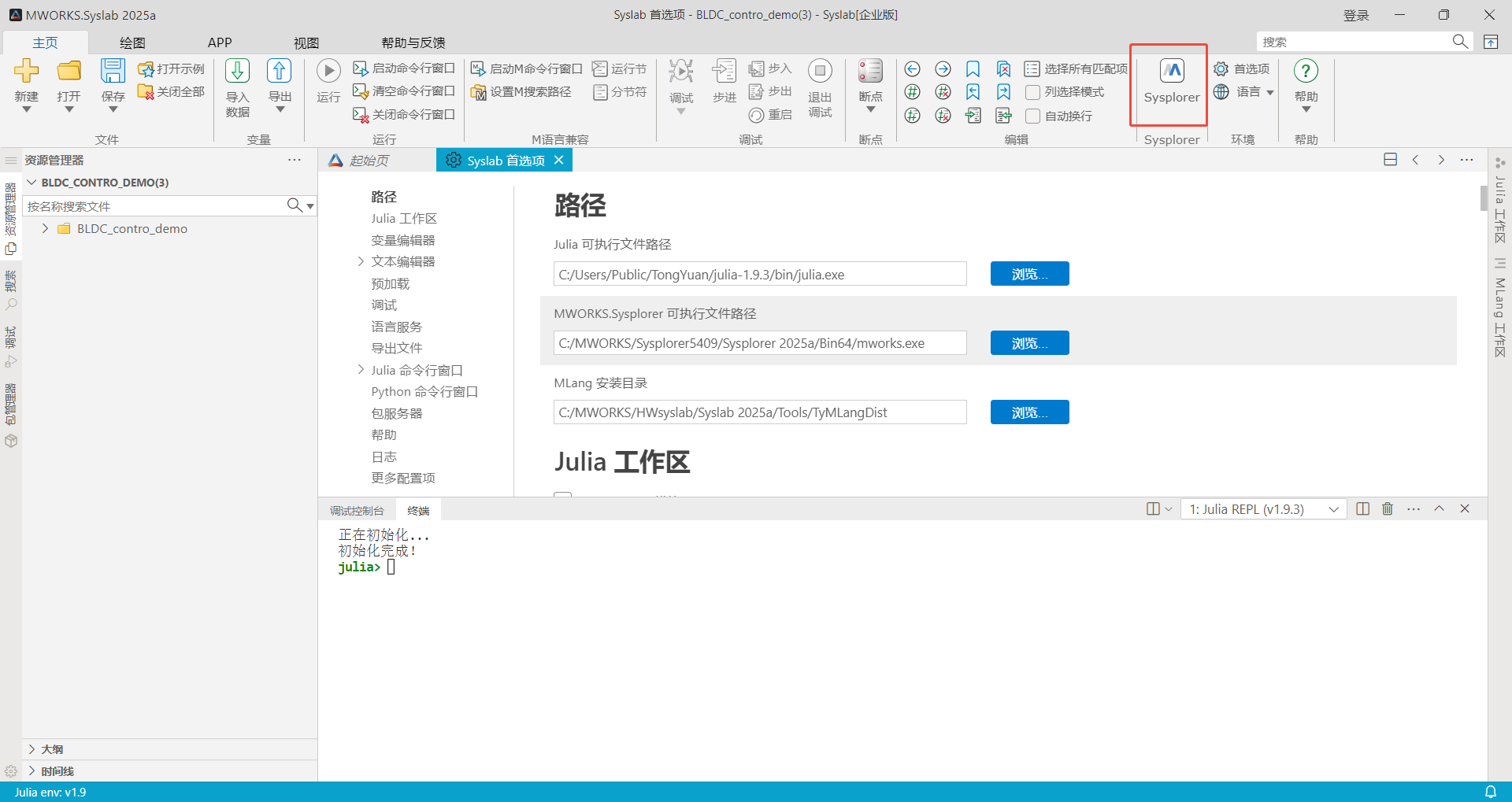The width and height of the screenshot is (1512, 802).
Task: Click the navigate back arrow in 编辑 group
Action: pyautogui.click(x=912, y=69)
